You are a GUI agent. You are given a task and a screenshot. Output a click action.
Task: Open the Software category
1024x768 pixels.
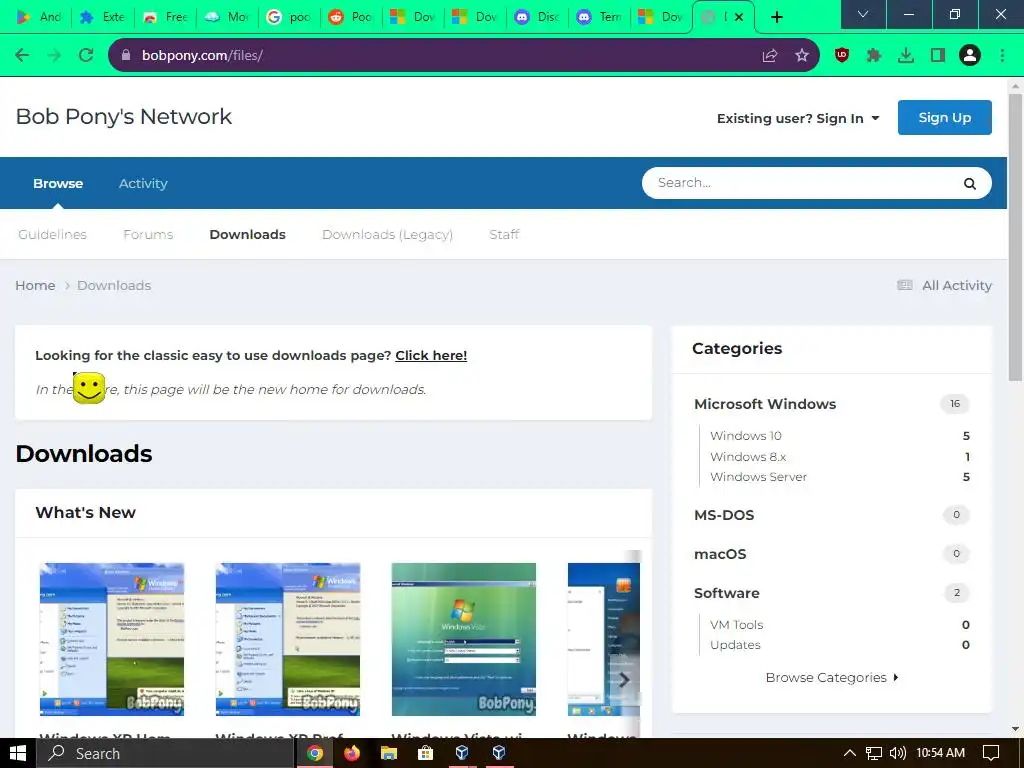click(x=726, y=593)
